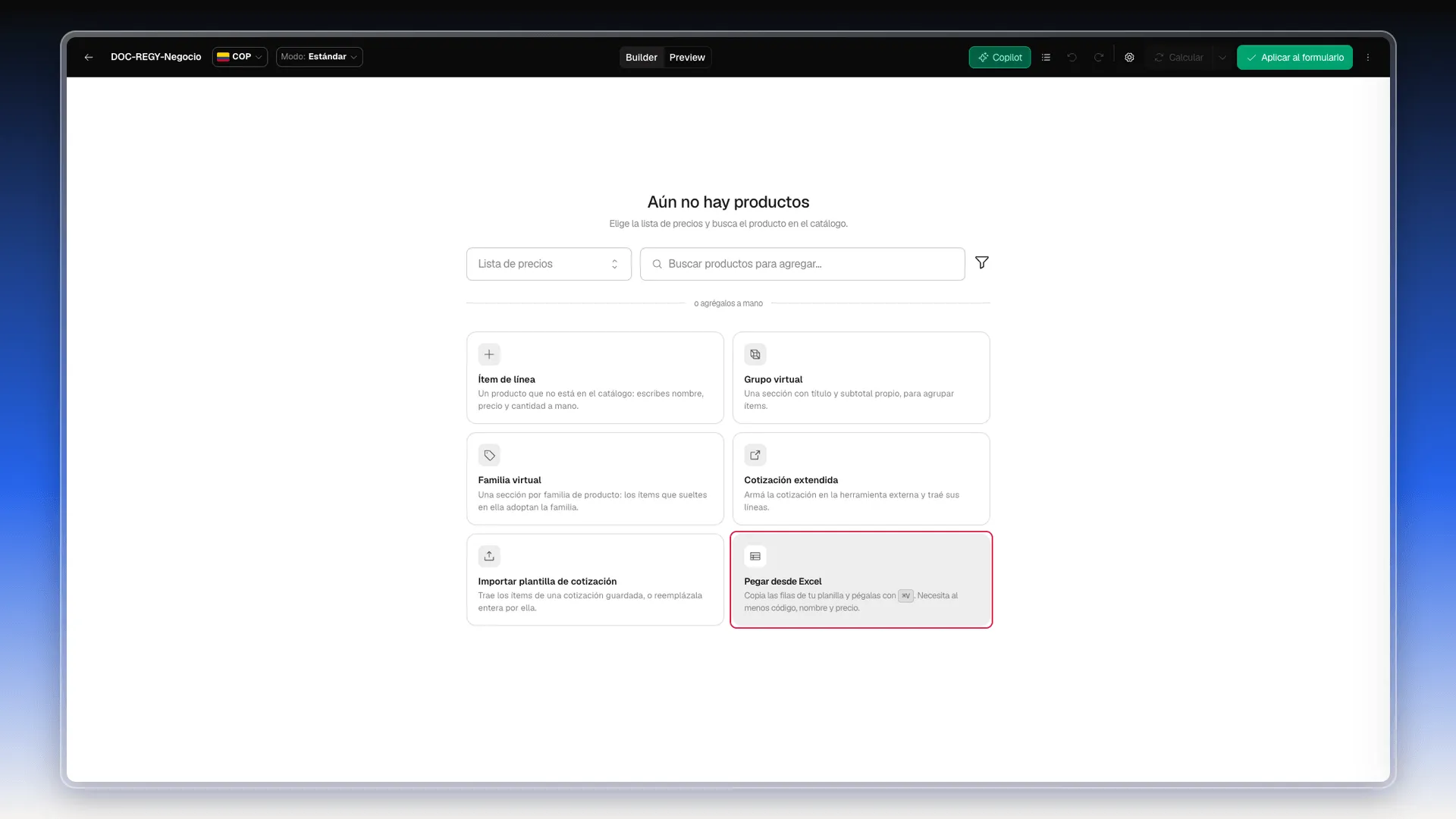Click the plus icon on Ítem de línea card
The width and height of the screenshot is (1456, 819).
coord(489,354)
